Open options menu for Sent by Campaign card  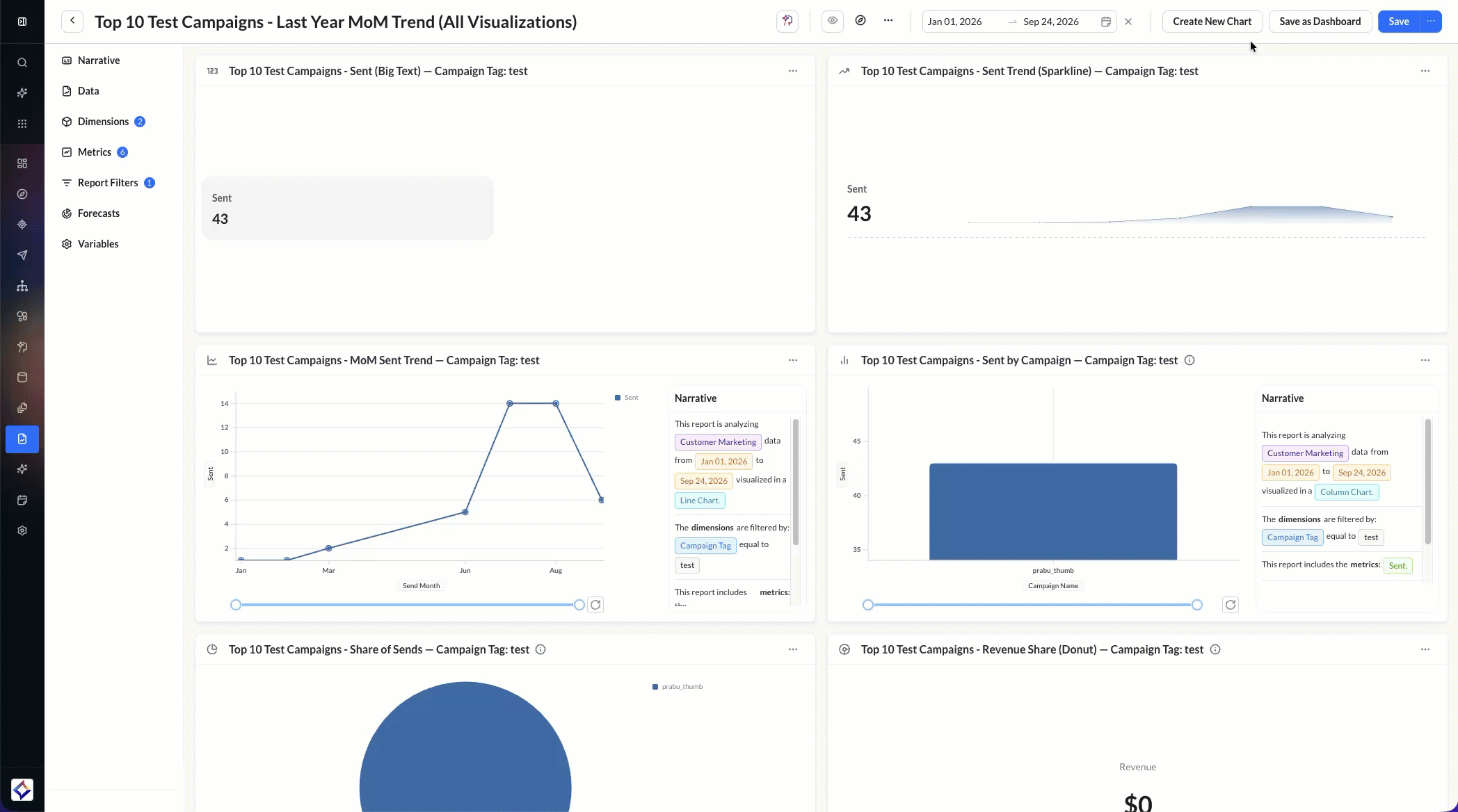point(1425,360)
